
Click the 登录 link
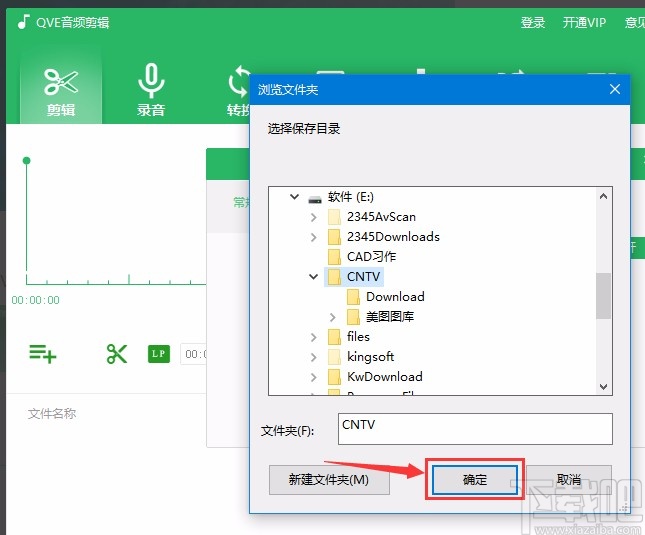click(533, 22)
